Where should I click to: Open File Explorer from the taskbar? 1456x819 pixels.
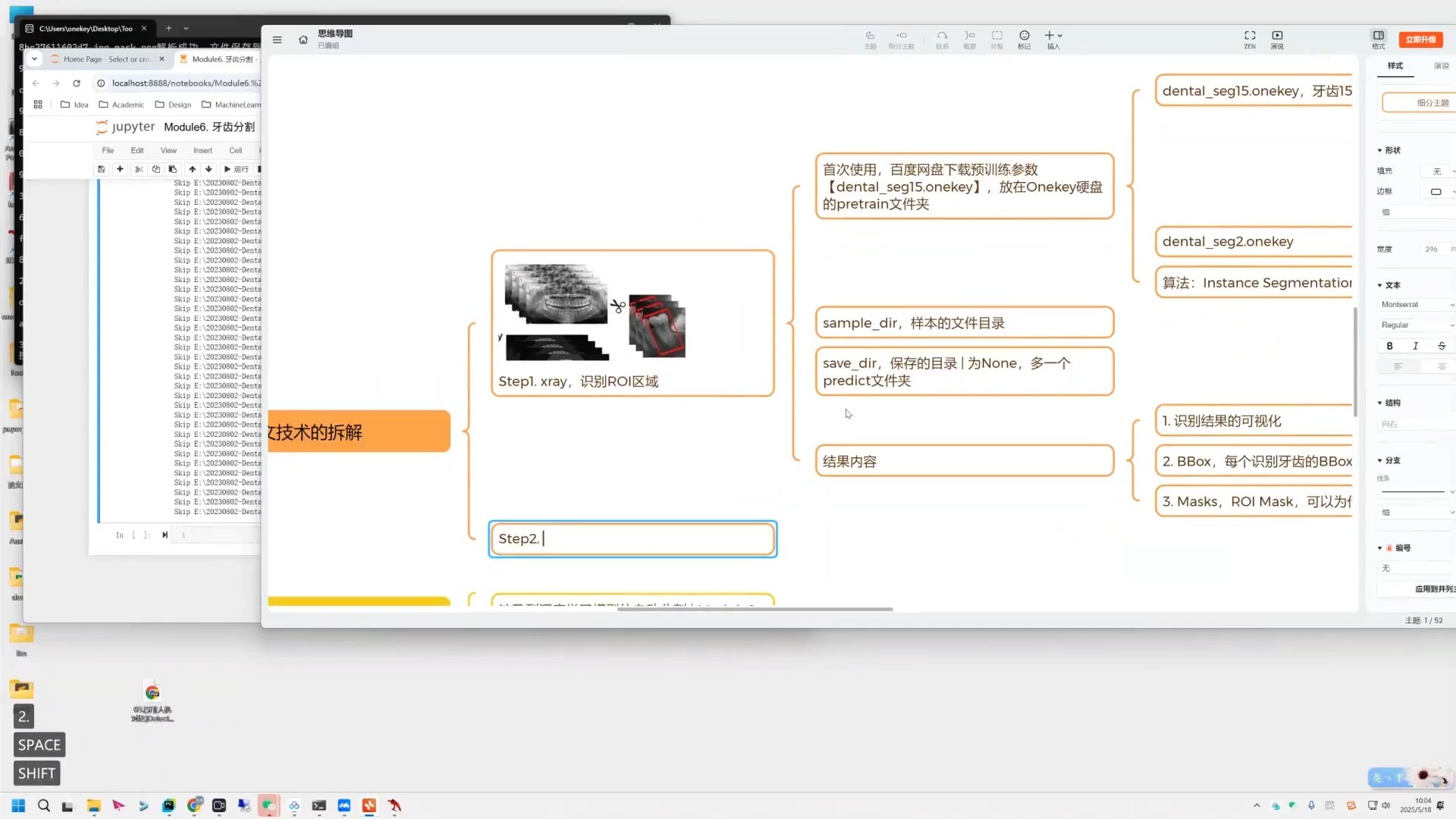pyautogui.click(x=93, y=805)
